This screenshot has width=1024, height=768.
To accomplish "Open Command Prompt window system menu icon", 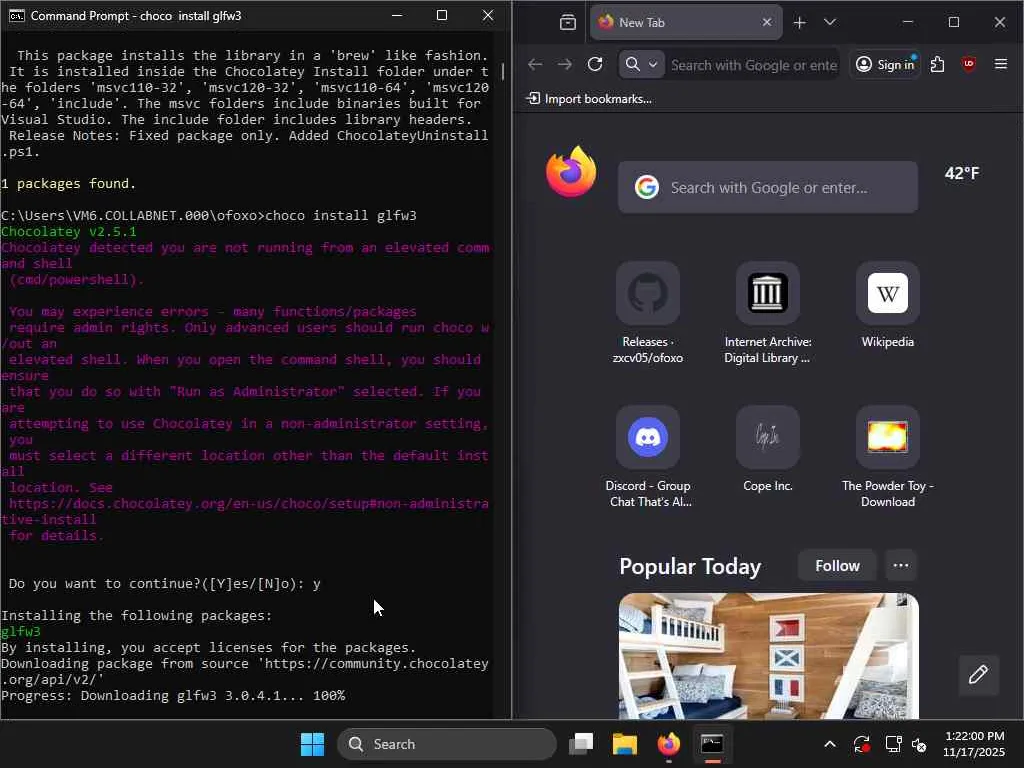I will pos(17,16).
